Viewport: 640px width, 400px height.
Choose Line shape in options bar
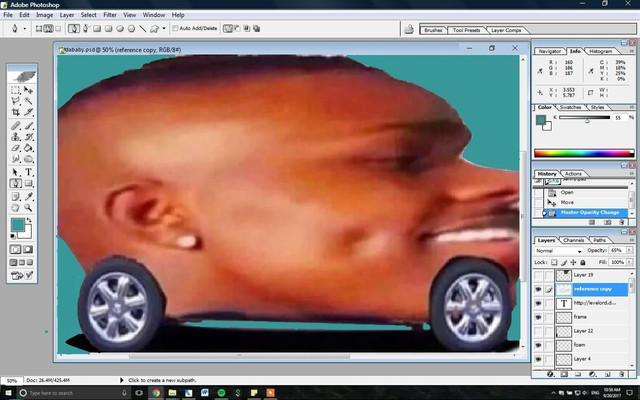142,29
